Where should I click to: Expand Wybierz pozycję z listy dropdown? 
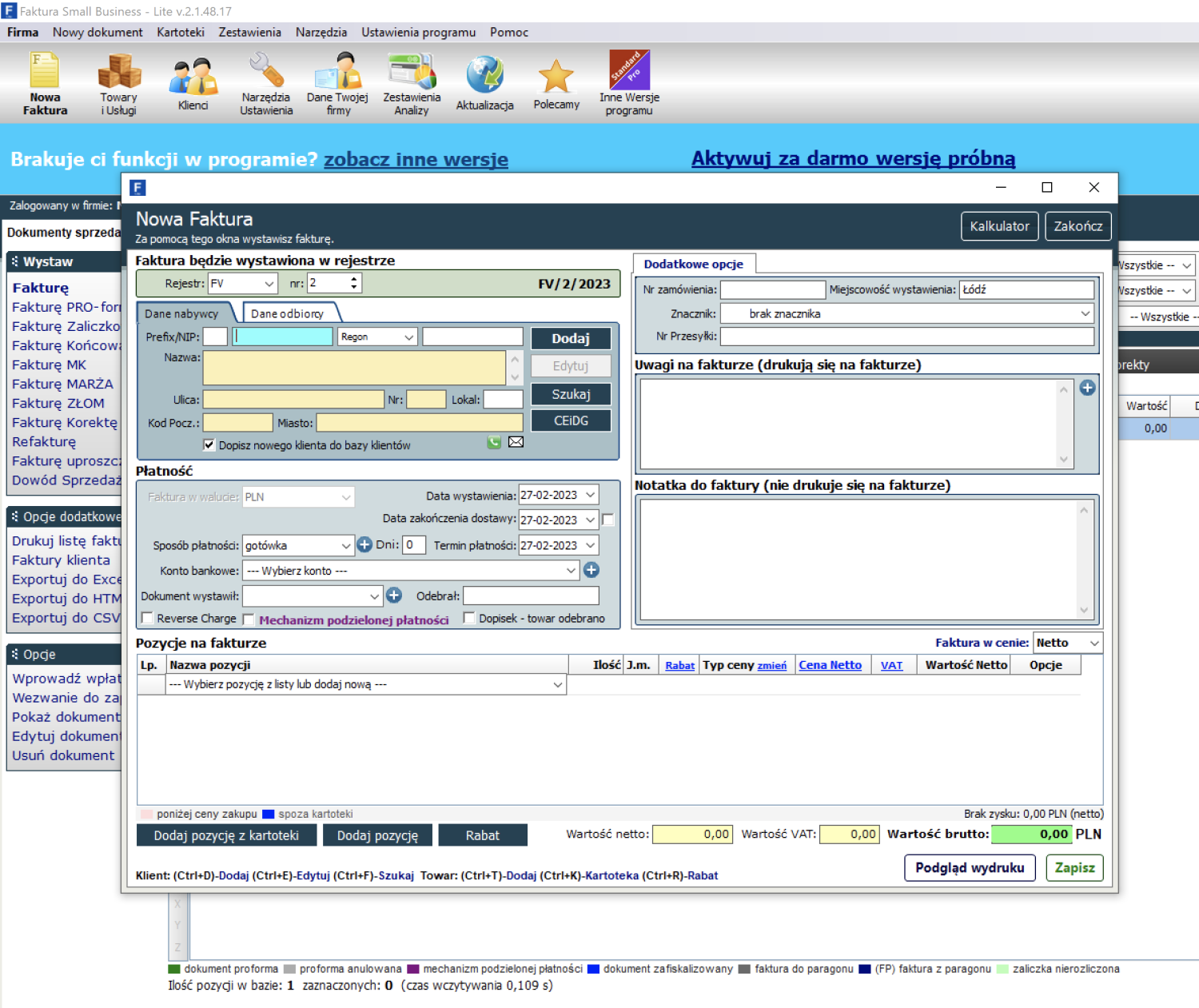[x=558, y=684]
